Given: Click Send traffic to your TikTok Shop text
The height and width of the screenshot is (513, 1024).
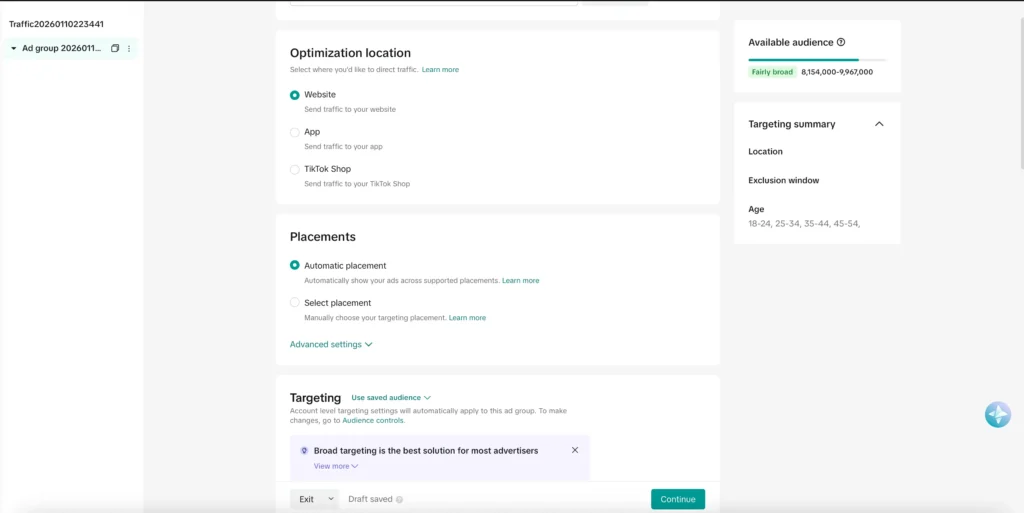Looking at the screenshot, I should [357, 184].
